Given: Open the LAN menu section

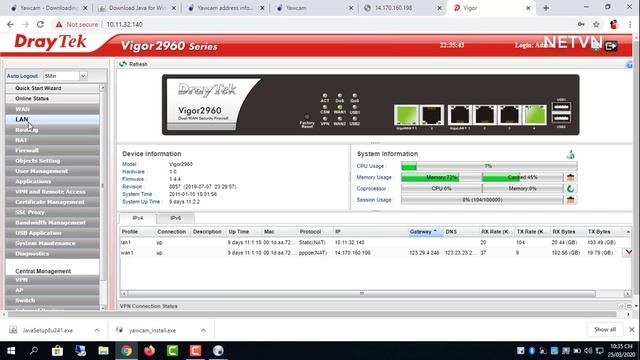Looking at the screenshot, I should tap(52, 119).
